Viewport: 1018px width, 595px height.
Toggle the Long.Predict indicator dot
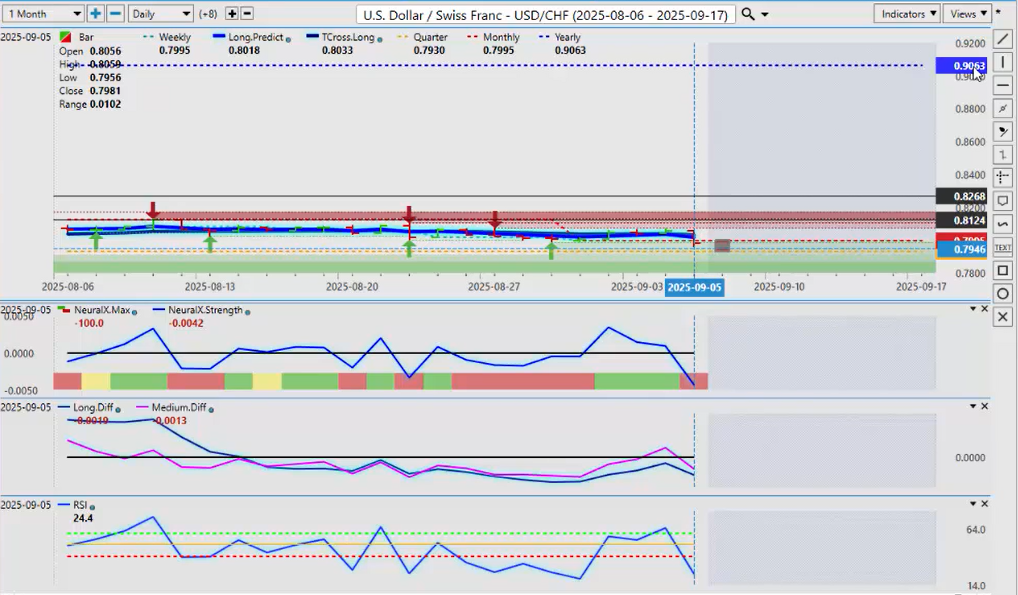pos(289,38)
